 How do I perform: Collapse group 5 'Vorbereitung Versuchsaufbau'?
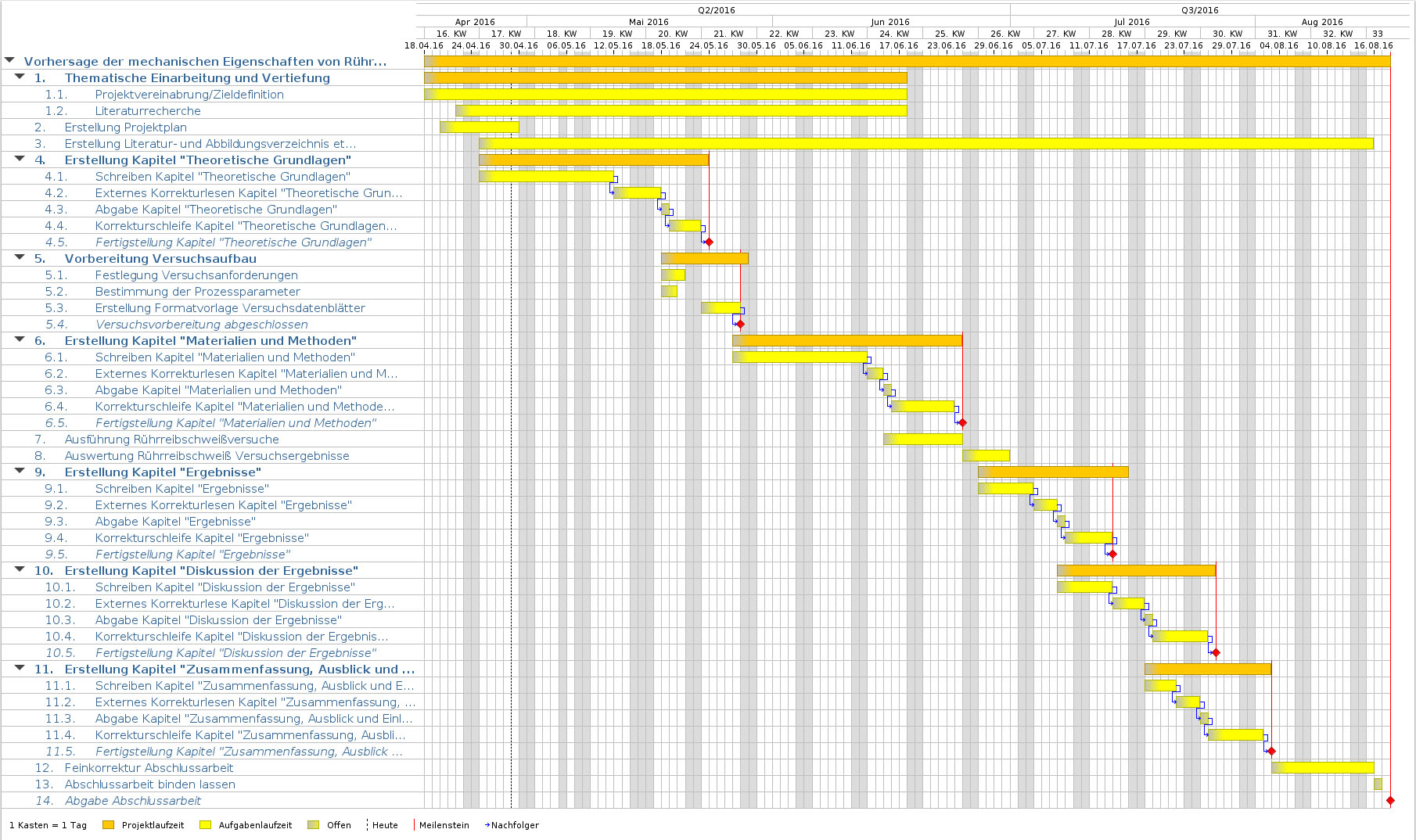click(x=20, y=257)
